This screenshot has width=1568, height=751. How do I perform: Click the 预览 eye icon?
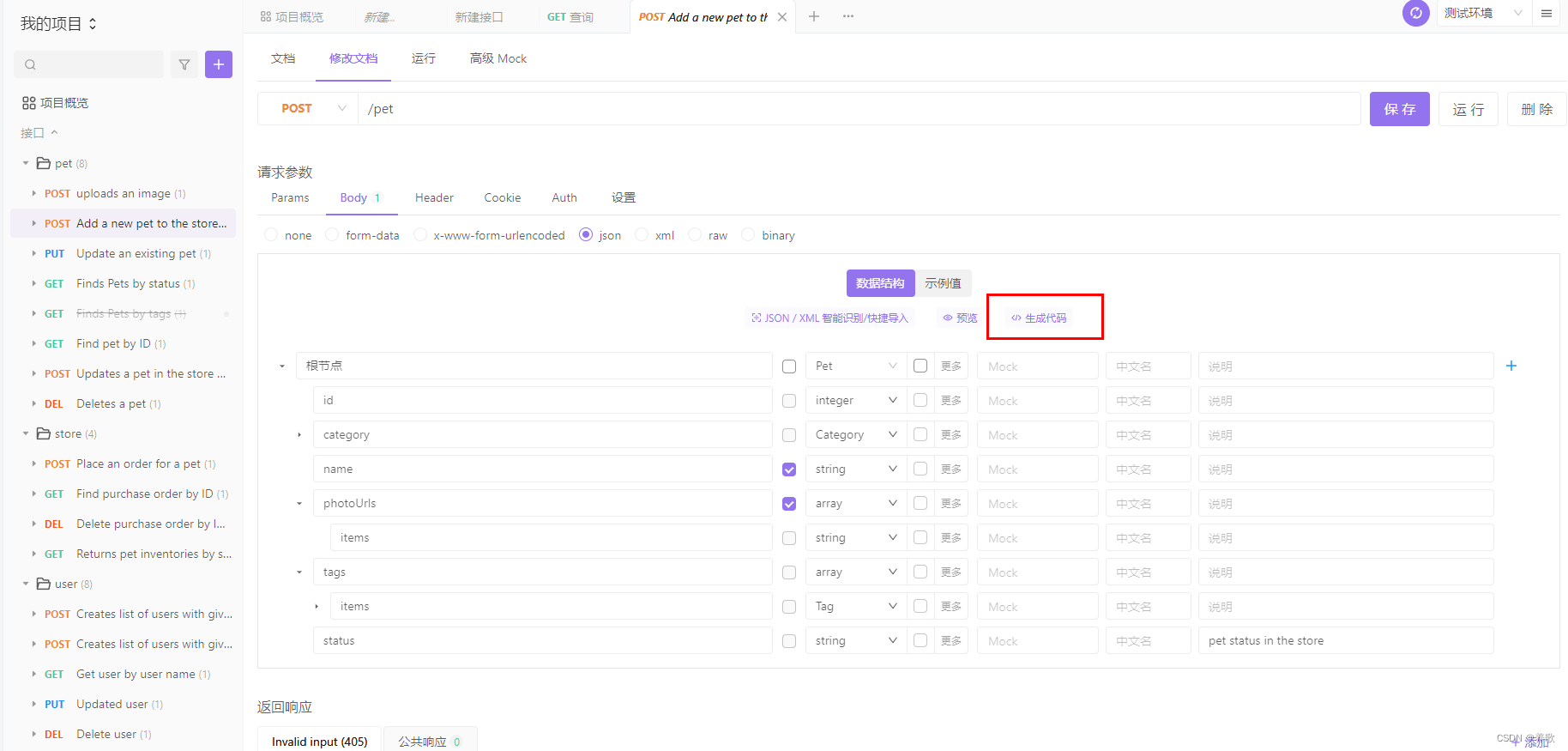click(x=948, y=318)
